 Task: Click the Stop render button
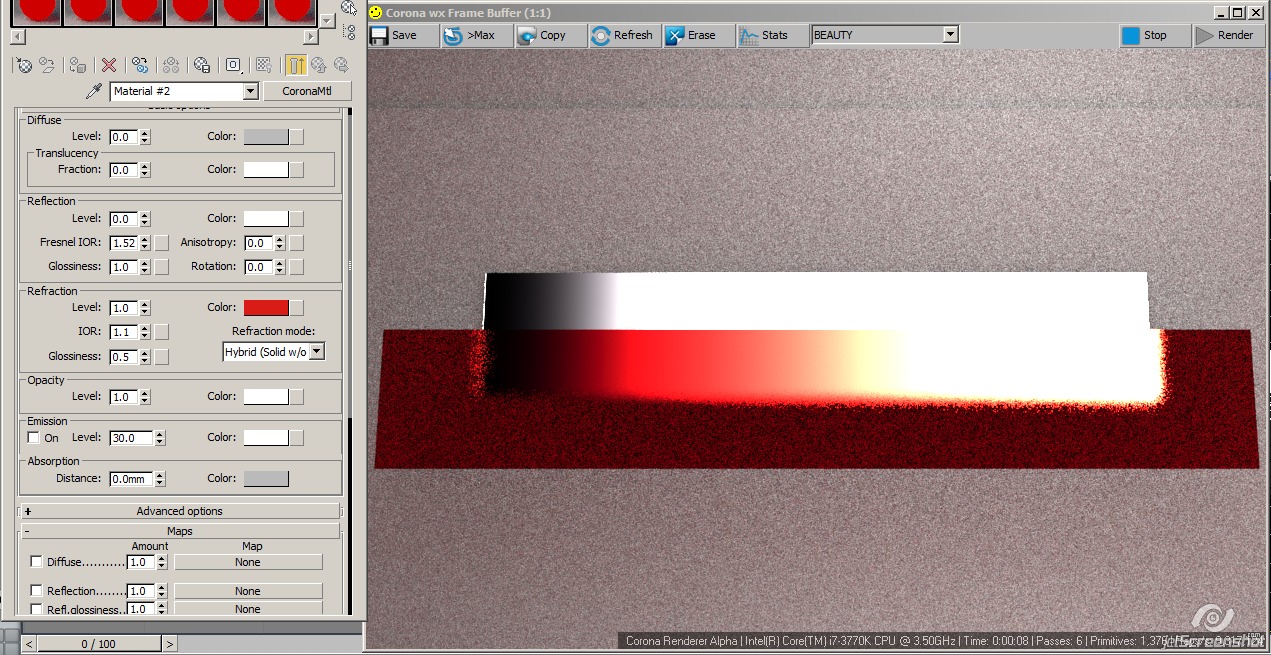(1155, 35)
